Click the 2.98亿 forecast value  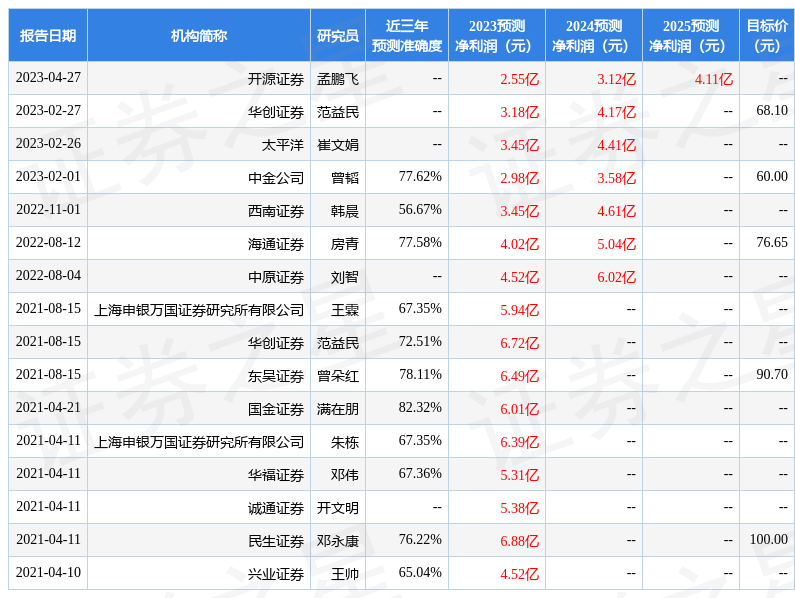[x=519, y=178]
